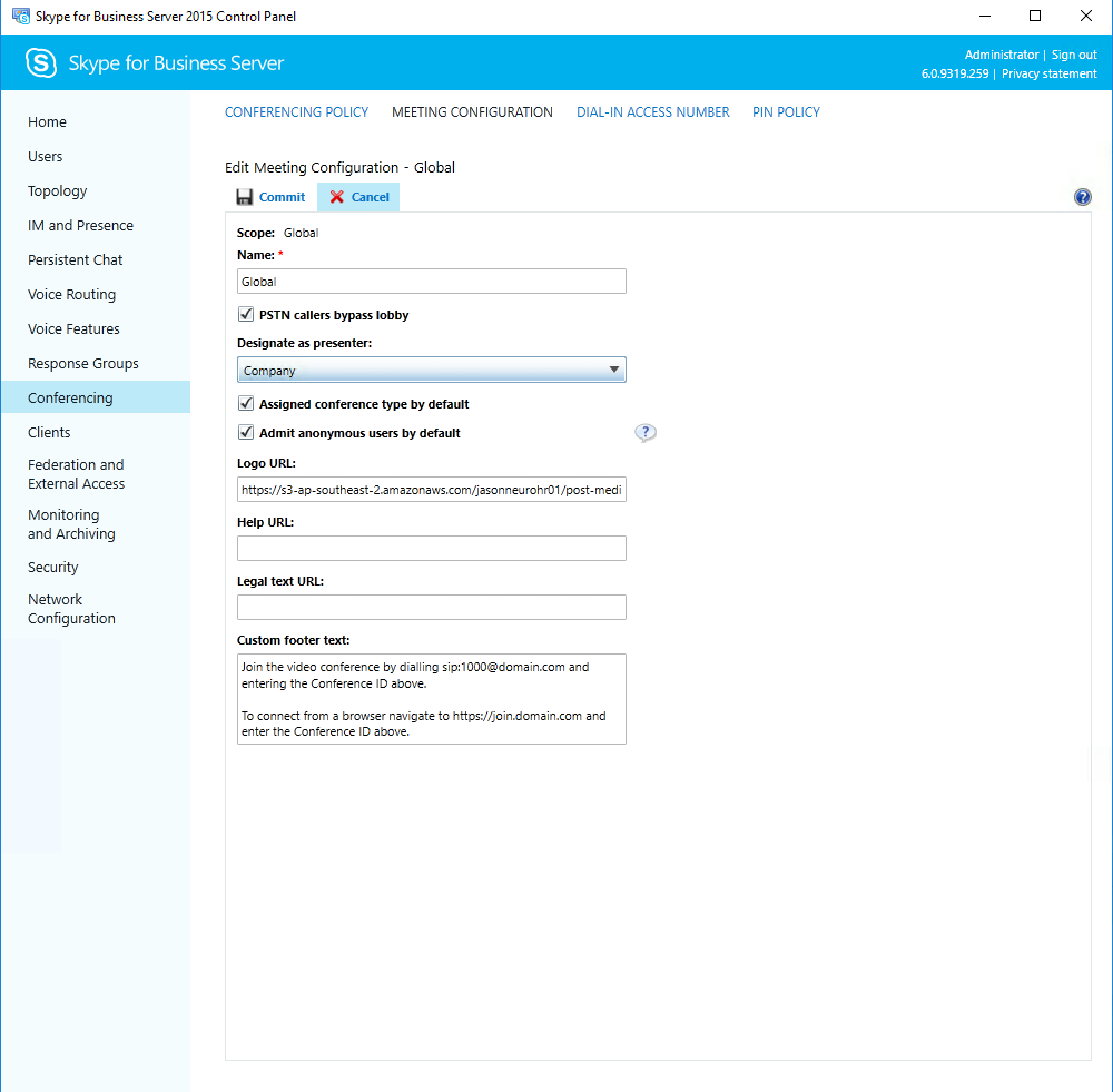The height and width of the screenshot is (1092, 1113).
Task: Click the Logo URL input field
Action: pyautogui.click(x=431, y=489)
